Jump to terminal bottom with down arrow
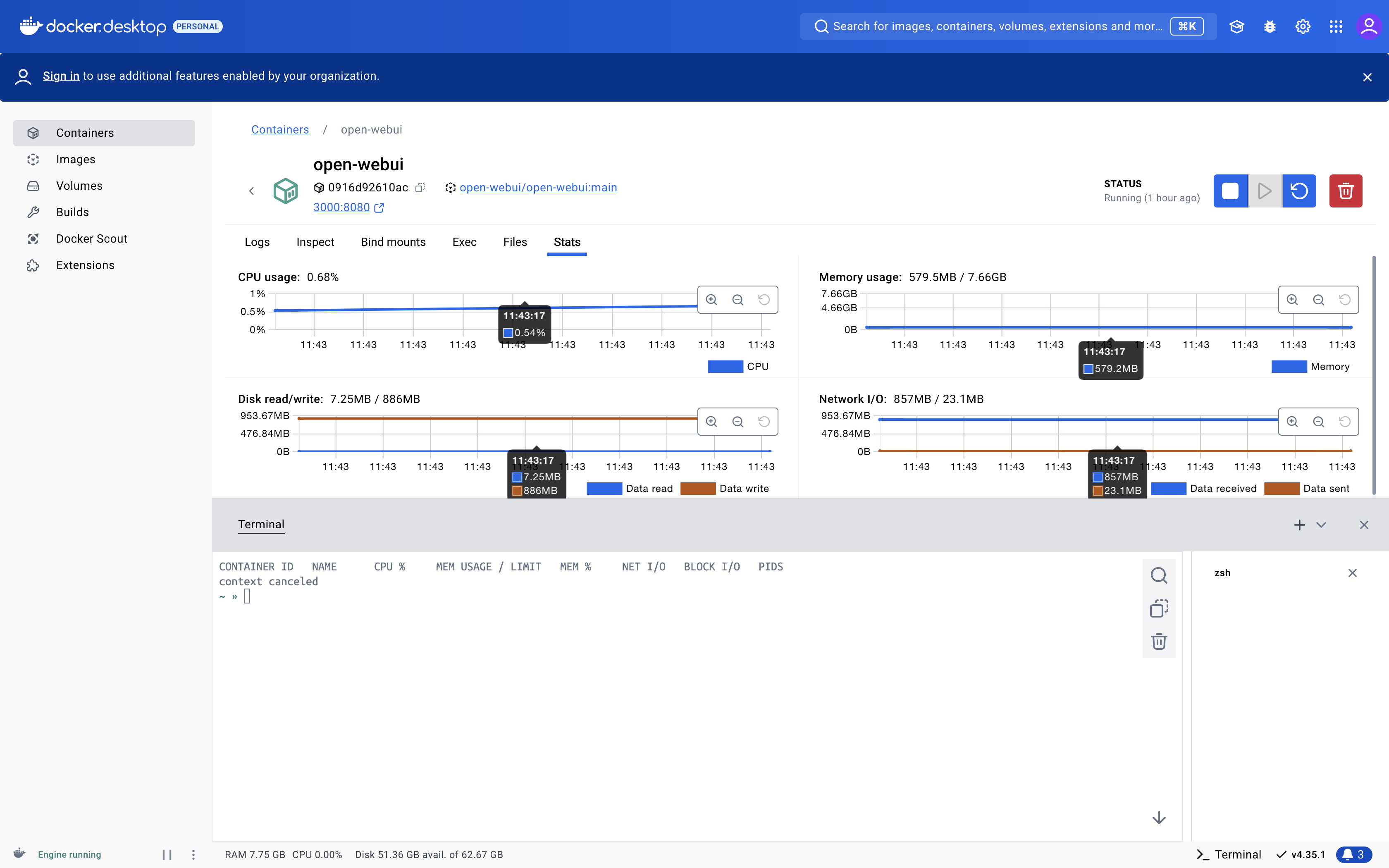The width and height of the screenshot is (1389, 868). point(1159,818)
